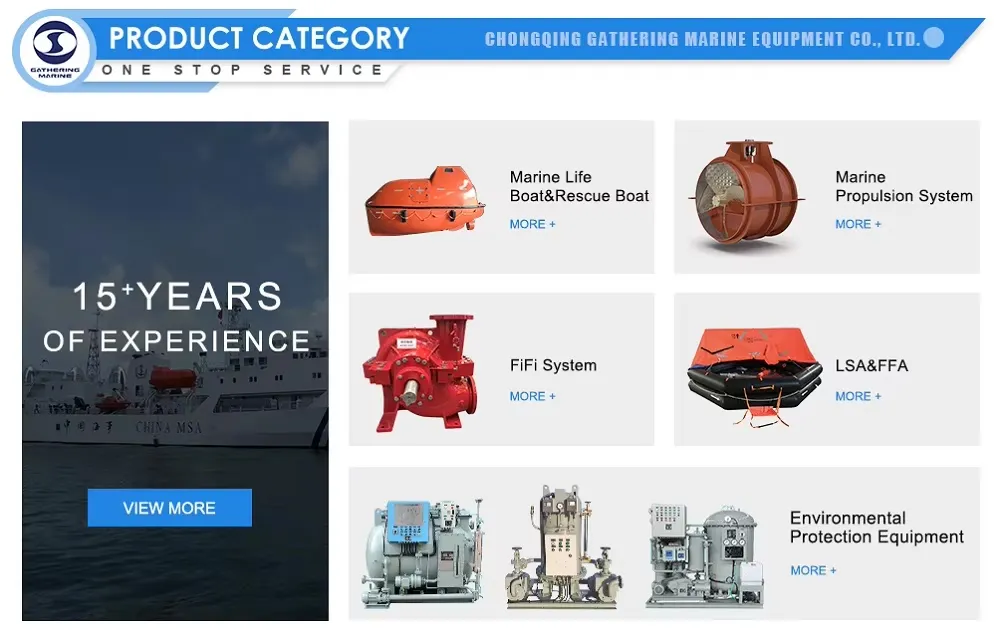Viewport: 1002px width, 639px height.
Task: Click MORE + under Environmental Protection Equipment
Action: 813,570
